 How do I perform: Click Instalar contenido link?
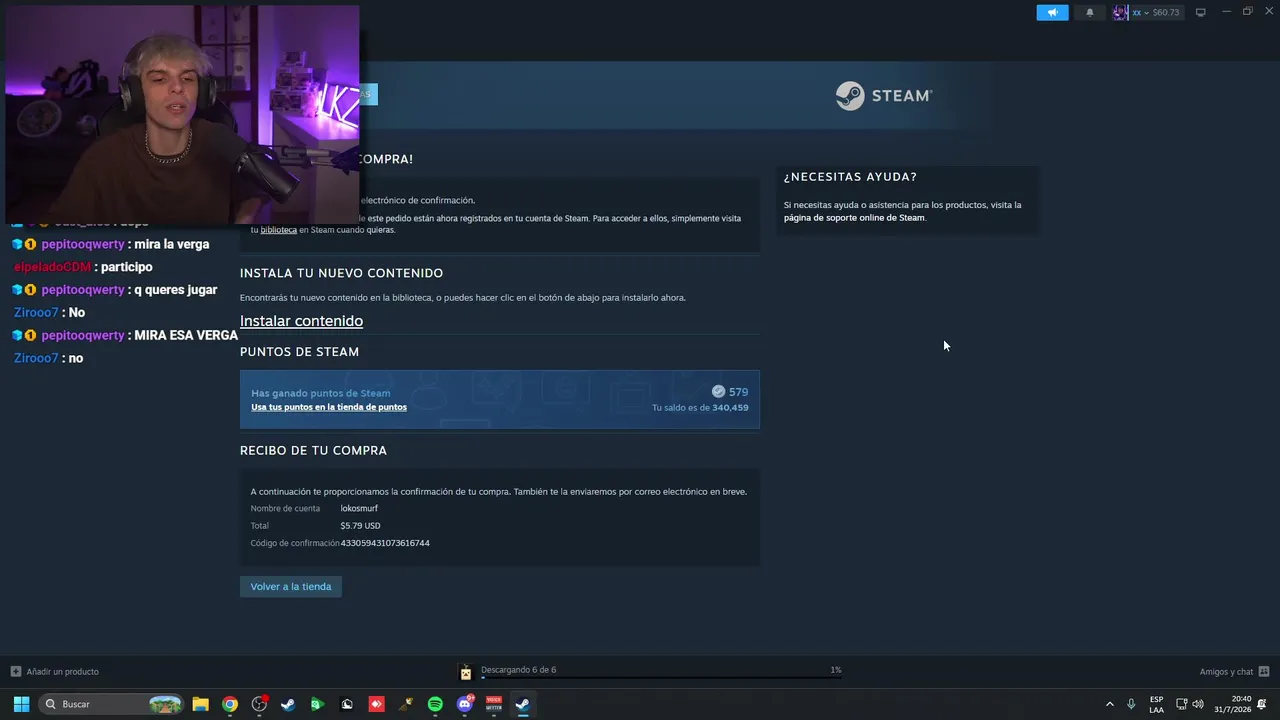(301, 321)
